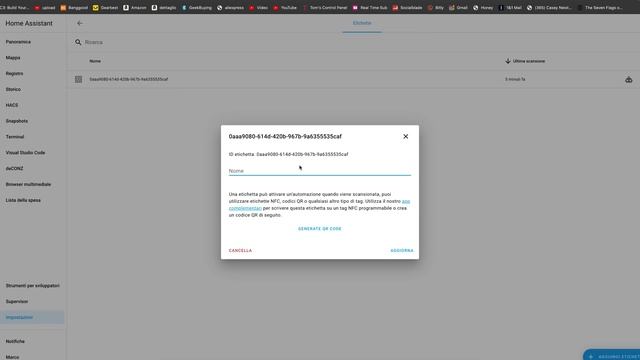Open Marco user profile in sidebar
Image resolution: width=640 pixels, height=360 pixels.
(12, 357)
